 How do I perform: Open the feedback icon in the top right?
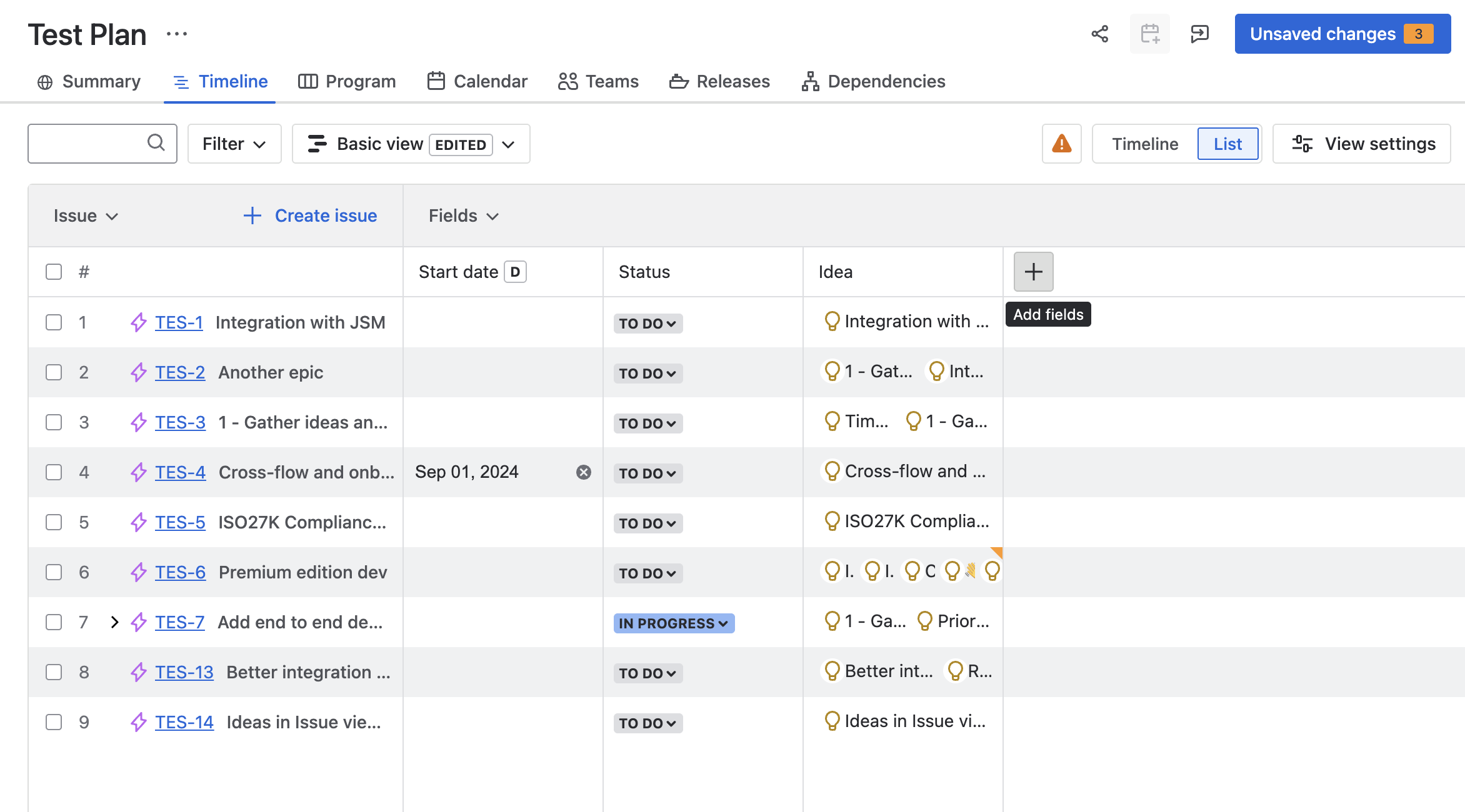coord(1200,34)
